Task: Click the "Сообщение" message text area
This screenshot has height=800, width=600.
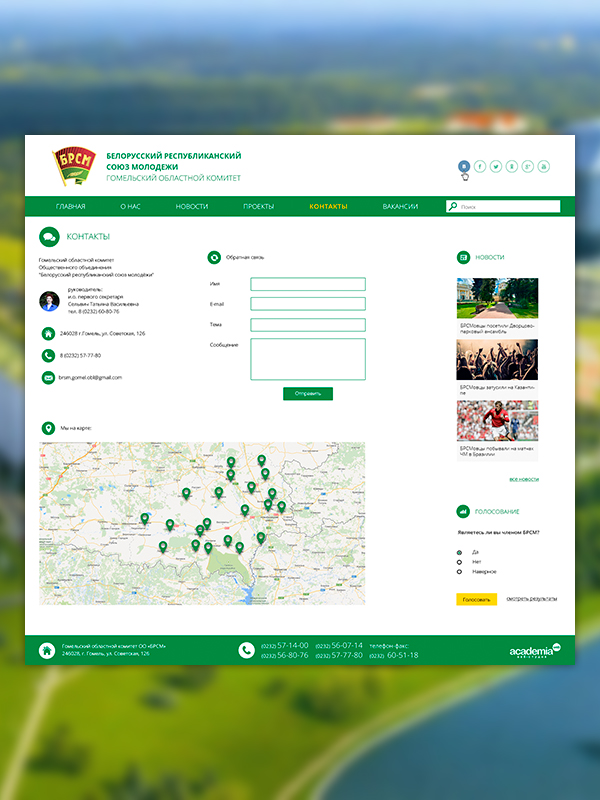Action: 308,359
